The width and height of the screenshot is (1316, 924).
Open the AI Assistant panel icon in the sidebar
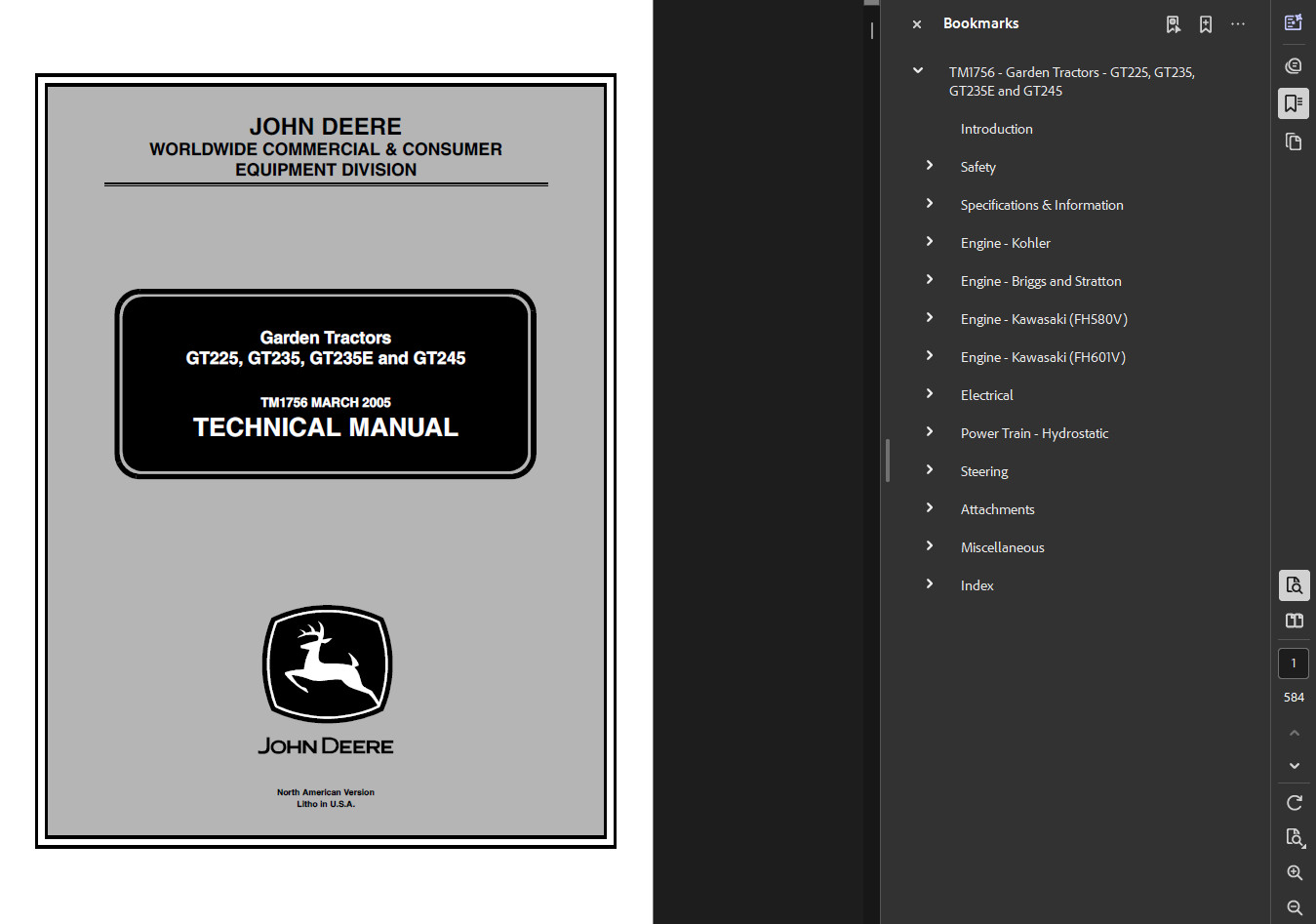[1294, 22]
